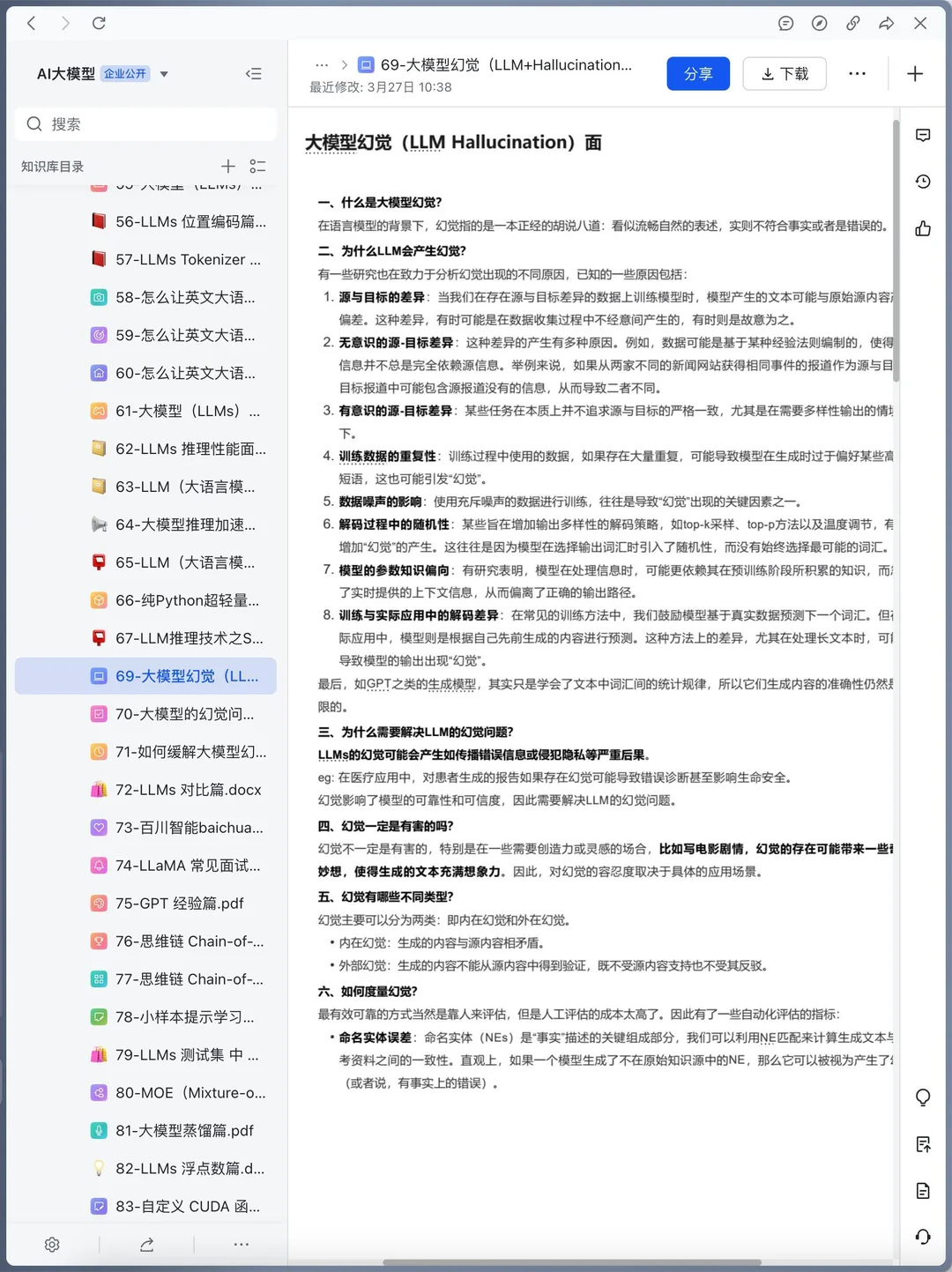
Task: Expand the breadcrumb ellipsis before the title
Action: click(321, 64)
